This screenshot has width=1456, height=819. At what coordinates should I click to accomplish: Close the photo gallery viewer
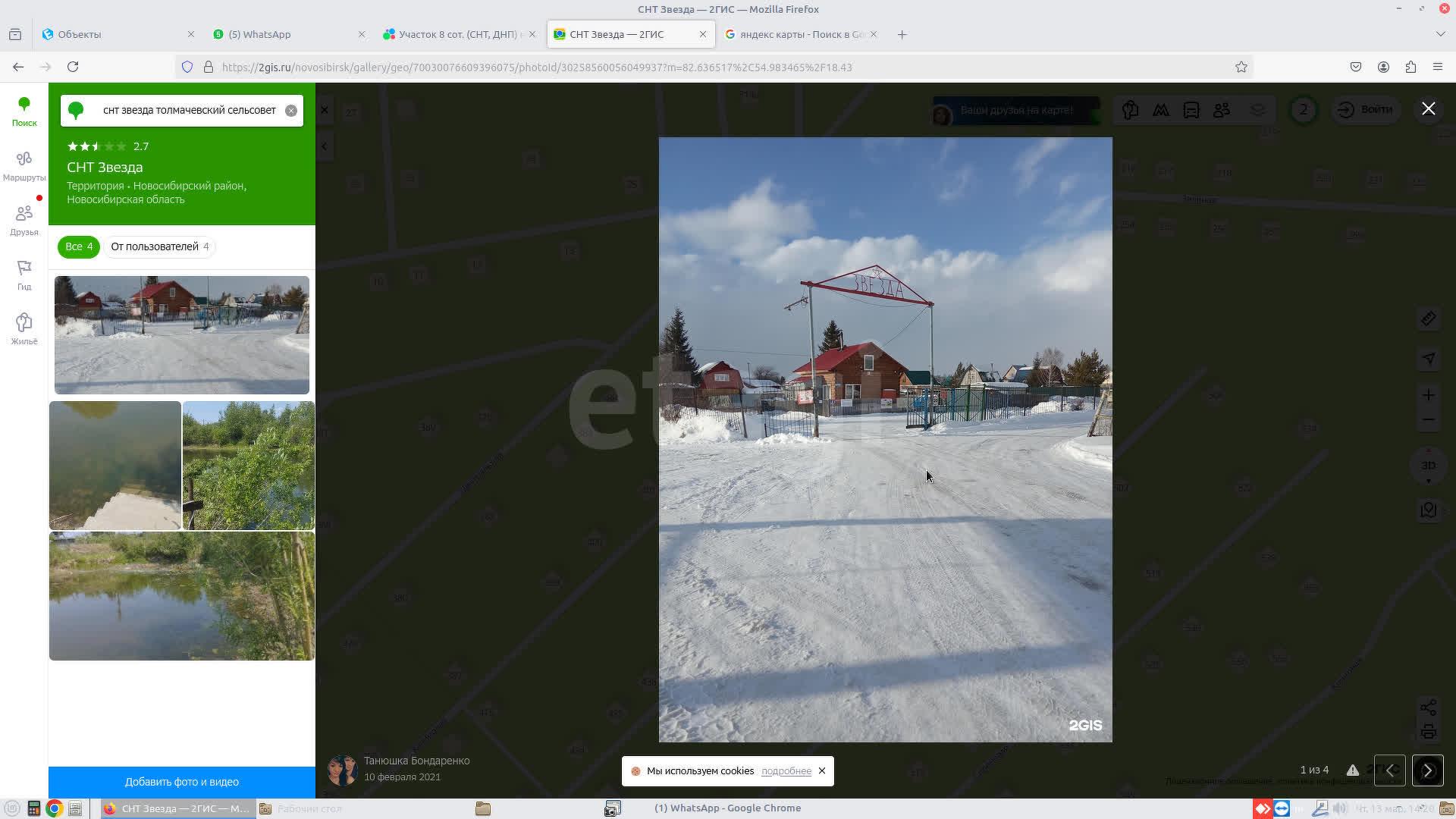pyautogui.click(x=1429, y=109)
